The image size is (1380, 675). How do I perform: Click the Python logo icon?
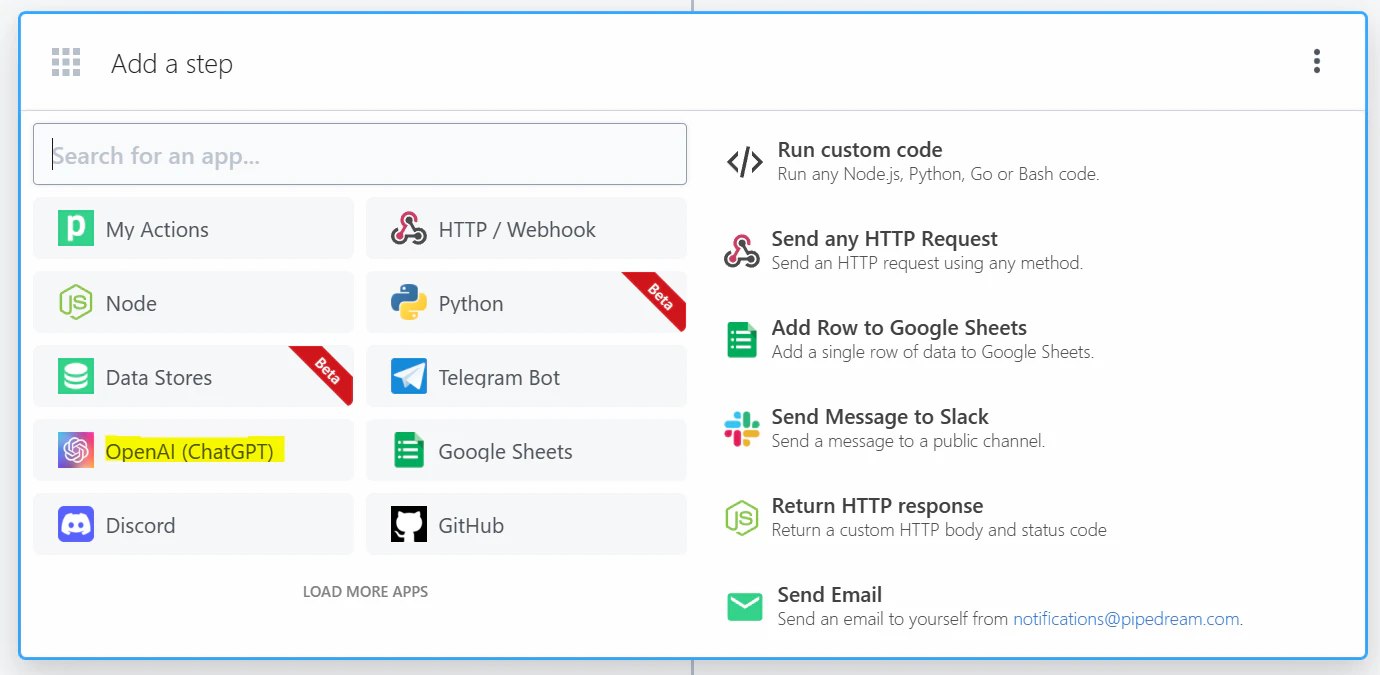(409, 303)
